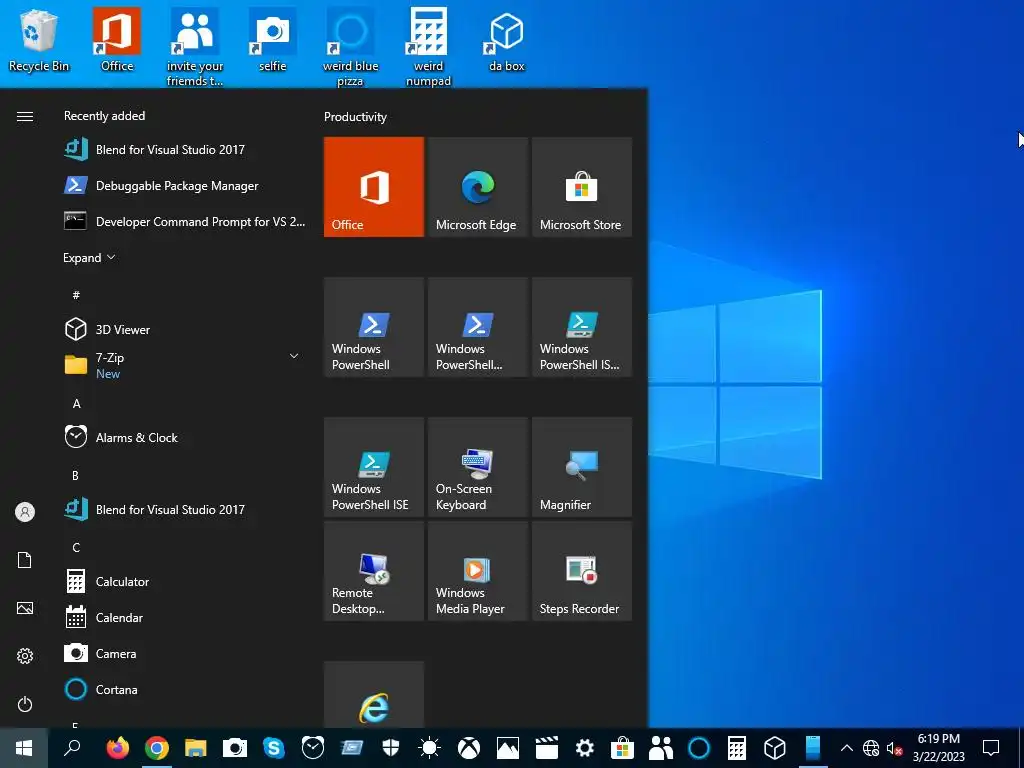Open the Magnifier tile

click(582, 467)
